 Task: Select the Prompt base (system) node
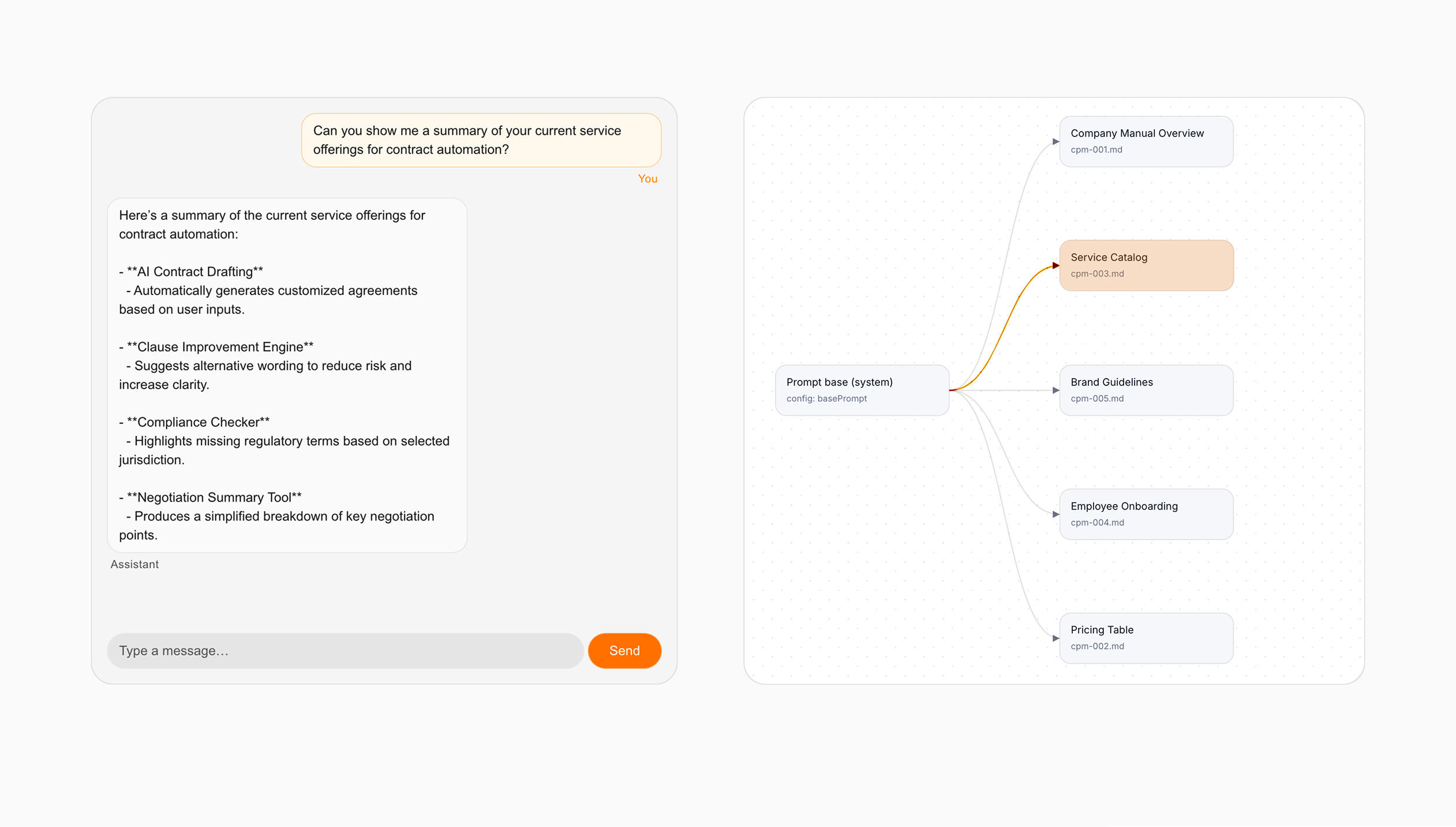[862, 390]
